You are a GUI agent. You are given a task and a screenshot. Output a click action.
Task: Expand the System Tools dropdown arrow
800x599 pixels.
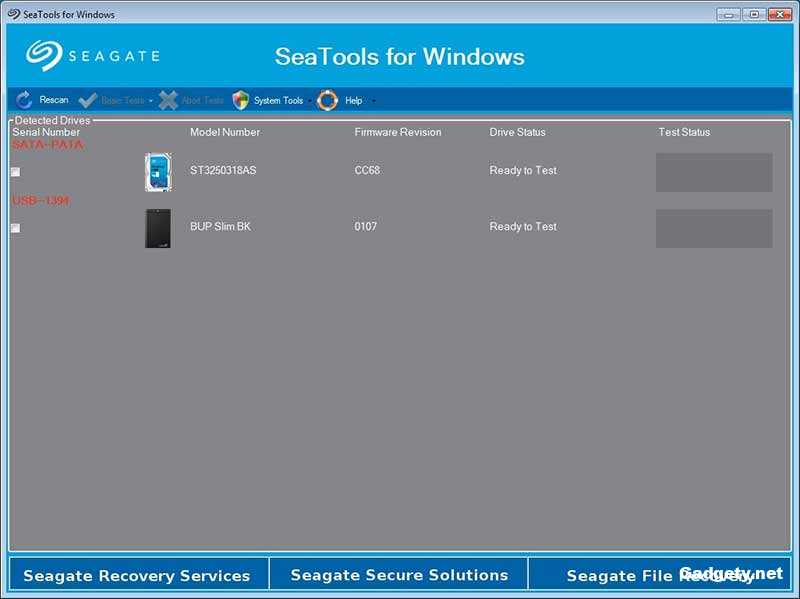309,100
